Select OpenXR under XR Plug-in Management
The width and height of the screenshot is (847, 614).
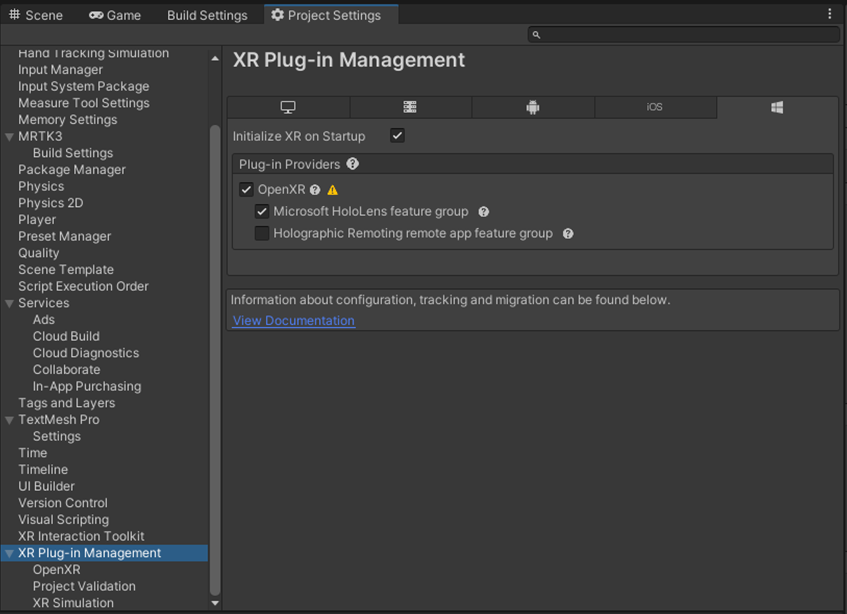[57, 570]
